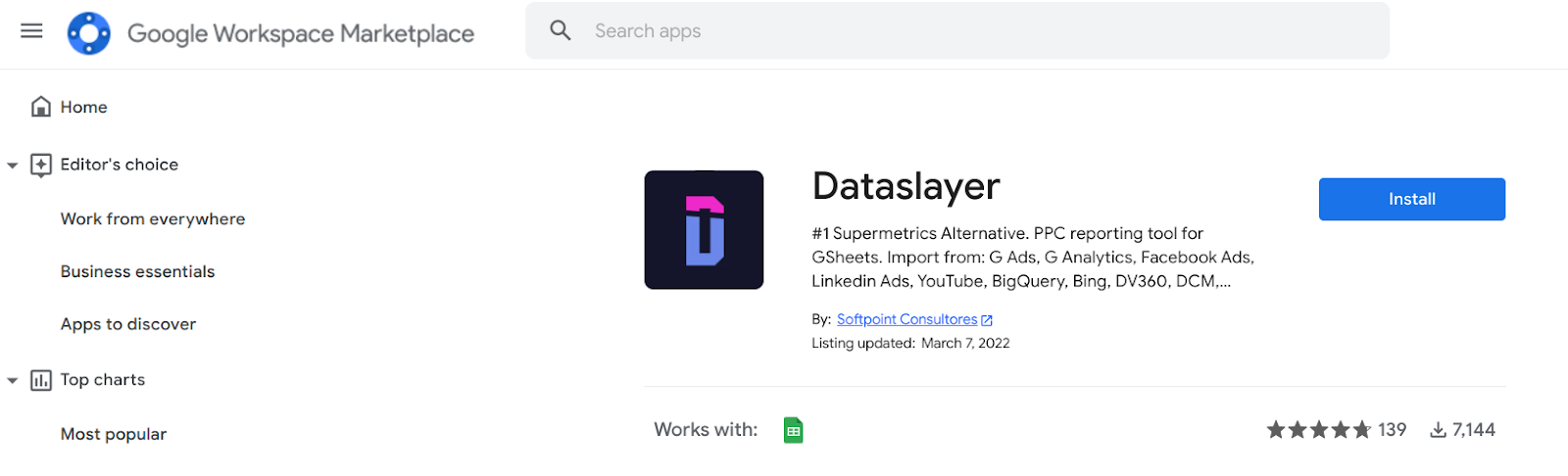Click the Google Workspace Marketplace logo
The width and height of the screenshot is (1568, 476).
[x=89, y=33]
